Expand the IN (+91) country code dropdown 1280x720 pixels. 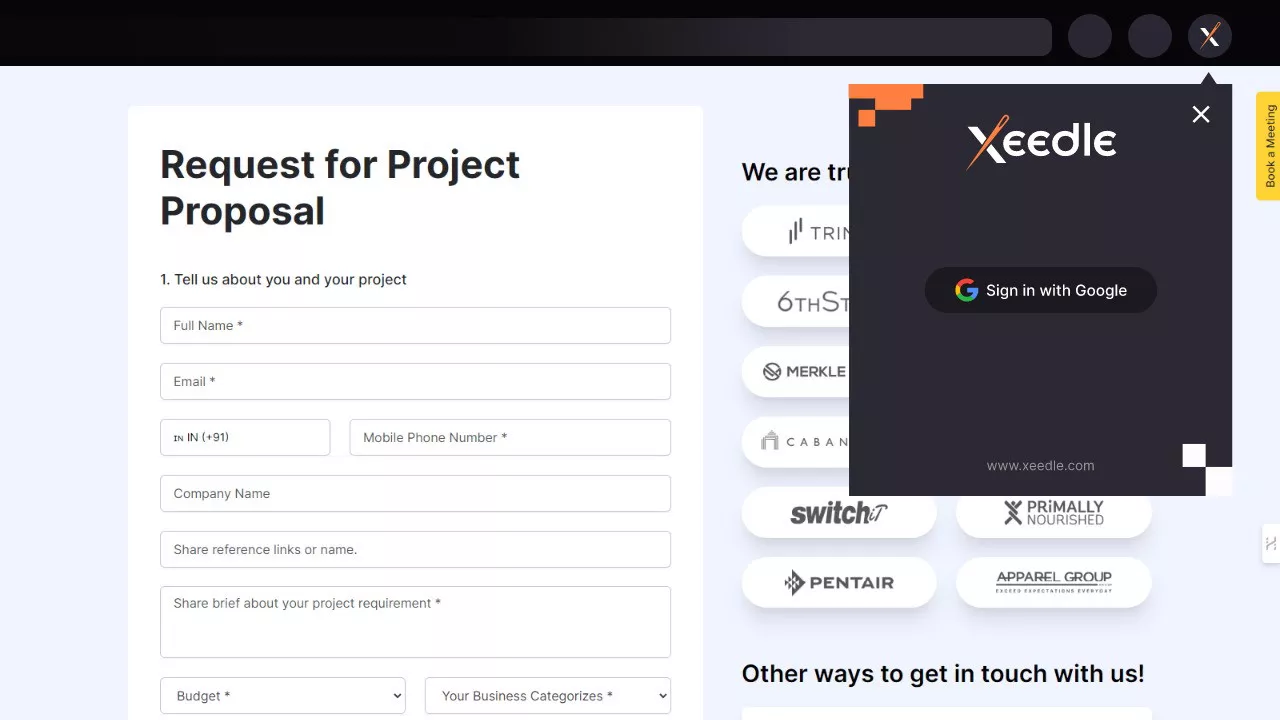pyautogui.click(x=245, y=437)
